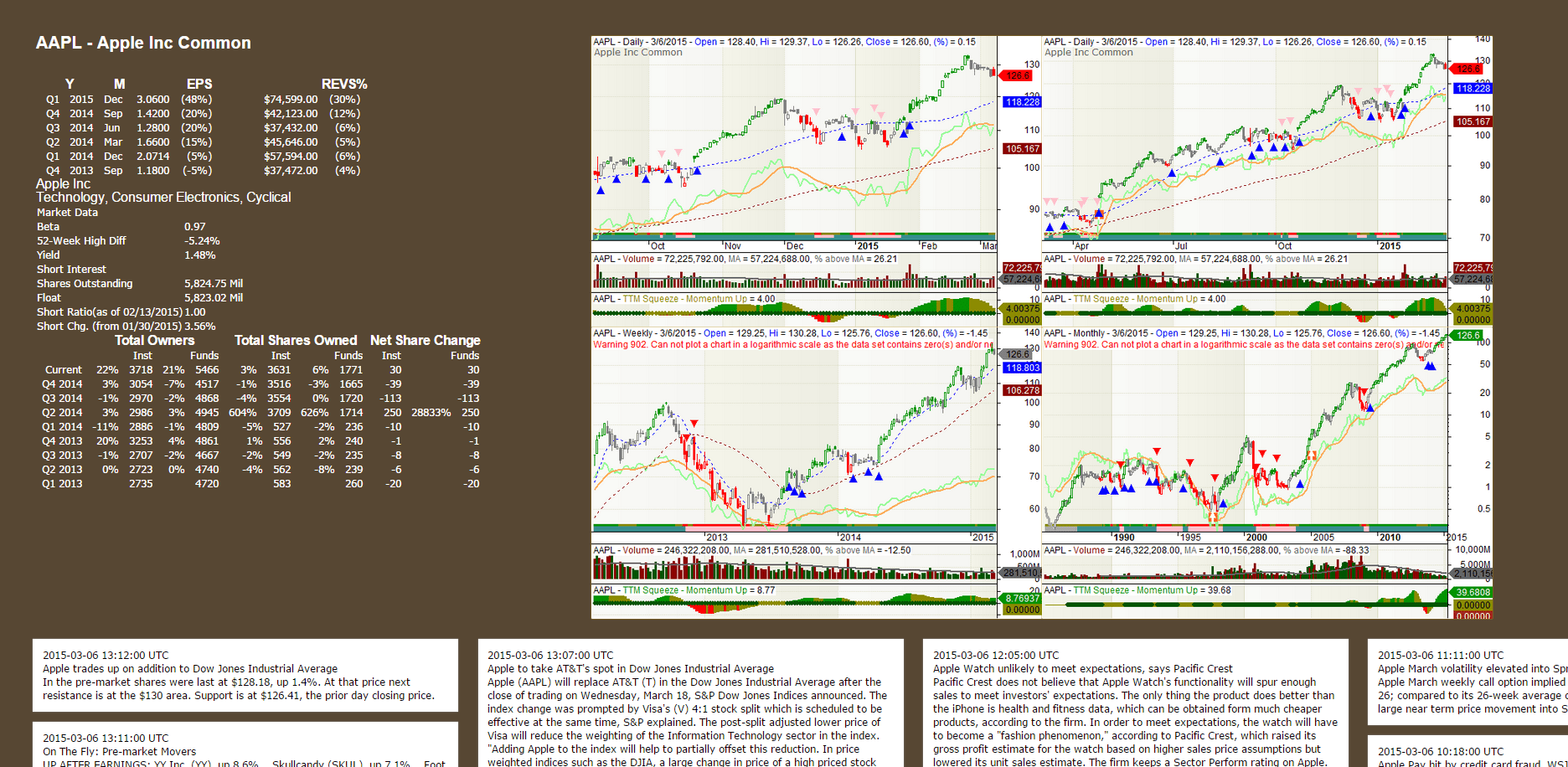Image resolution: width=1568 pixels, height=767 pixels.
Task: Click the green 126.6 price tag on monthly chart
Action: [1467, 335]
